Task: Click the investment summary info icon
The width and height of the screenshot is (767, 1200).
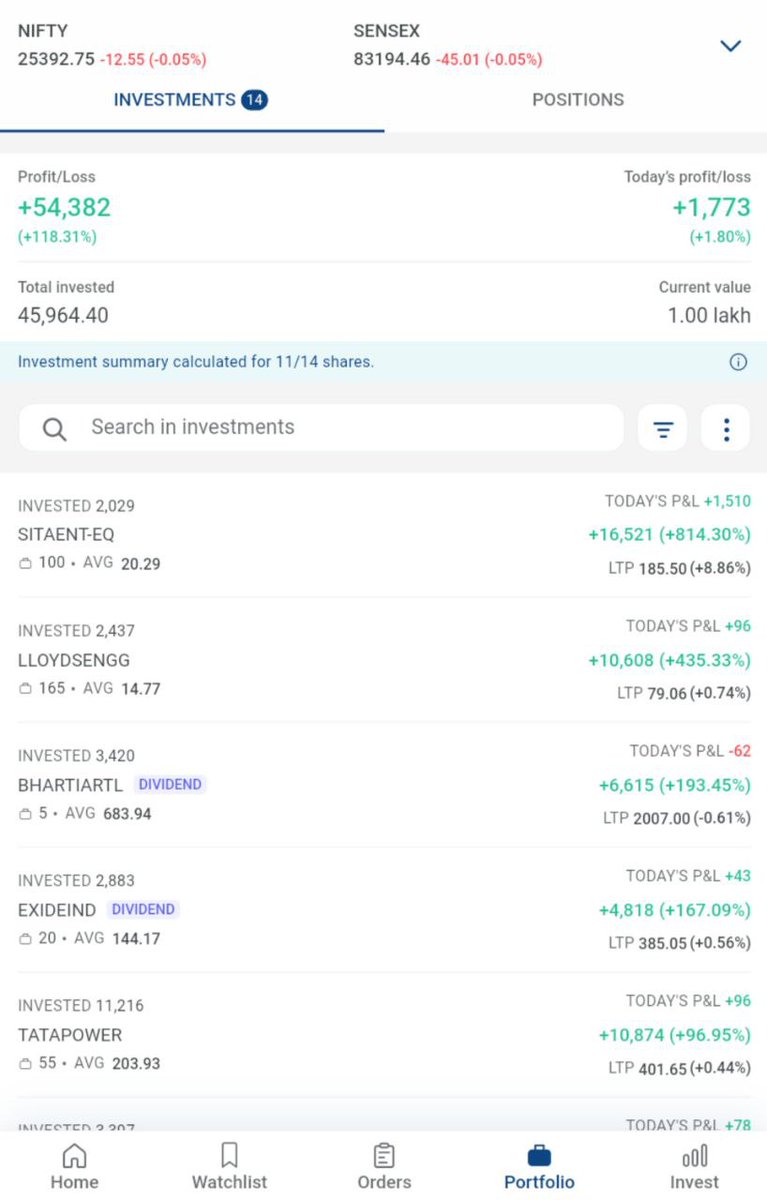Action: 738,362
